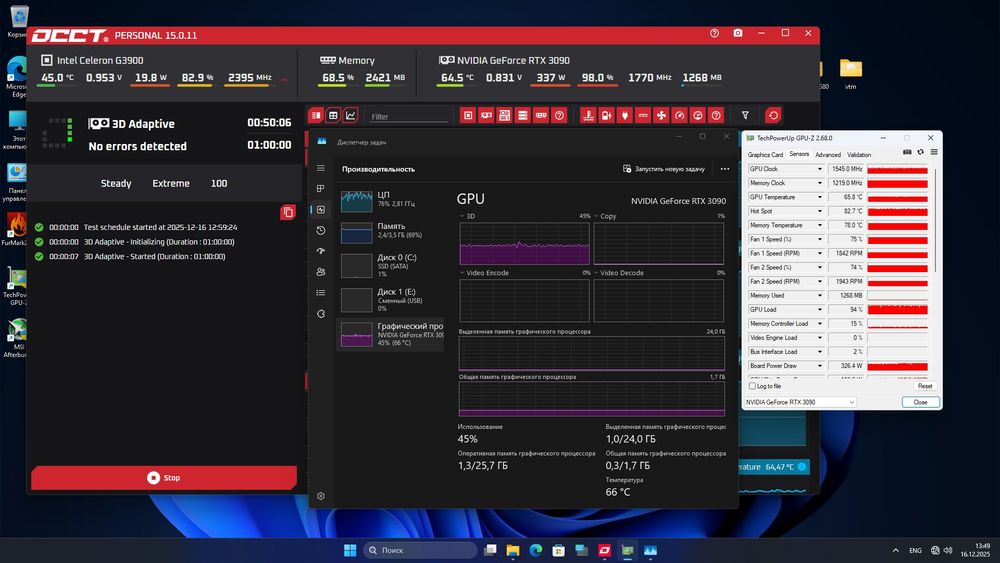Image resolution: width=1000 pixels, height=563 pixels.
Task: Open Hot Spot sensor dropdown in GPU-Z
Action: pos(820,211)
